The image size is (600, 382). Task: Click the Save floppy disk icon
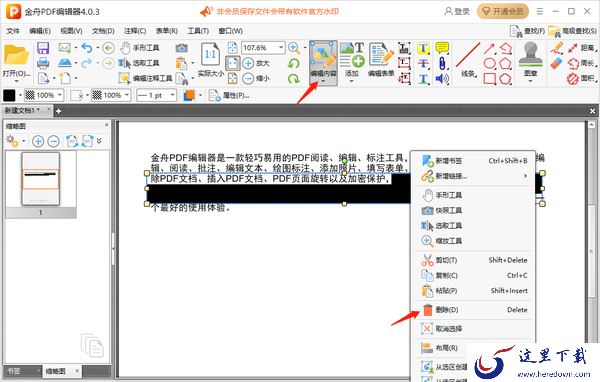pyautogui.click(x=43, y=48)
